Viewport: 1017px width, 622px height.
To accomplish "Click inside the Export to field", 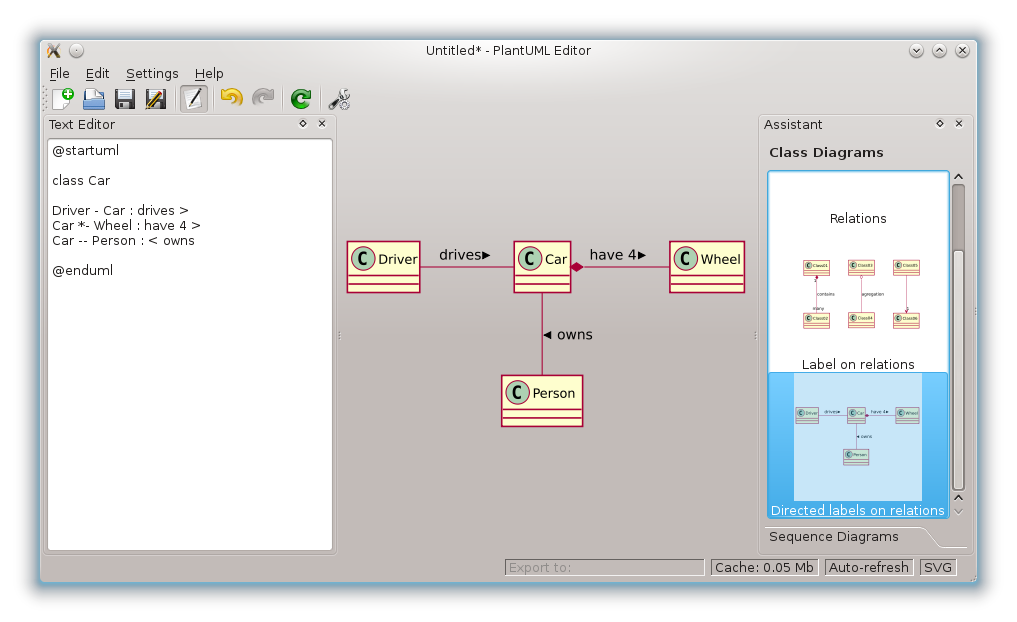I will click(604, 567).
